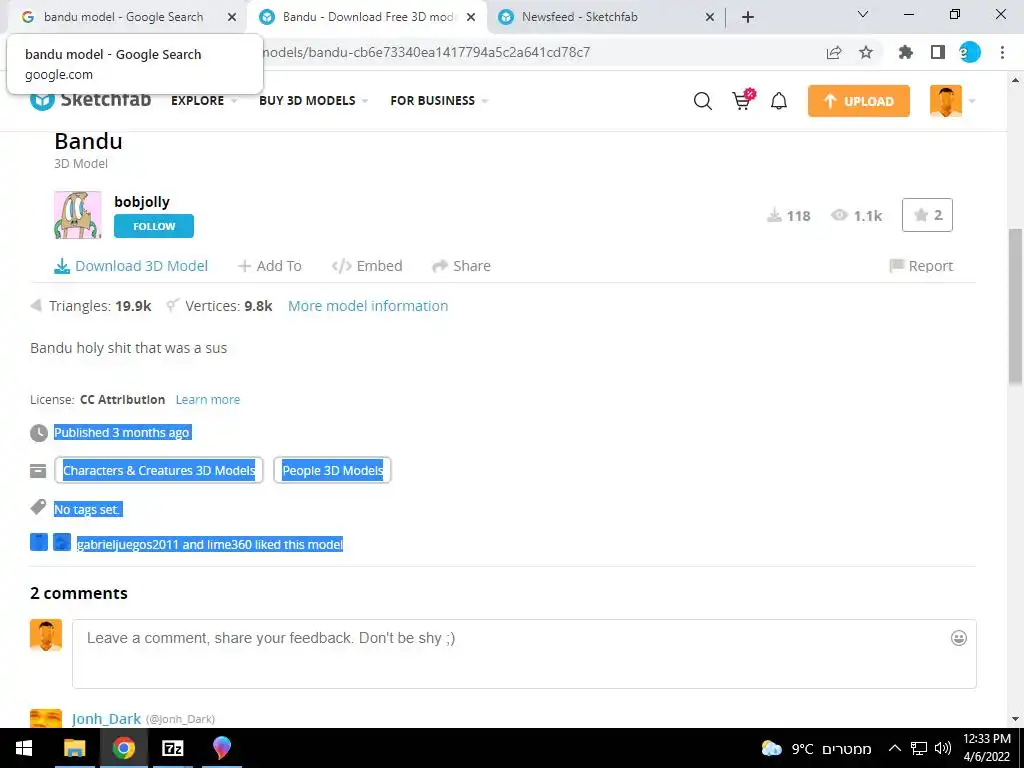The height and width of the screenshot is (768, 1024).
Task: Open the Share option
Action: [x=462, y=266]
